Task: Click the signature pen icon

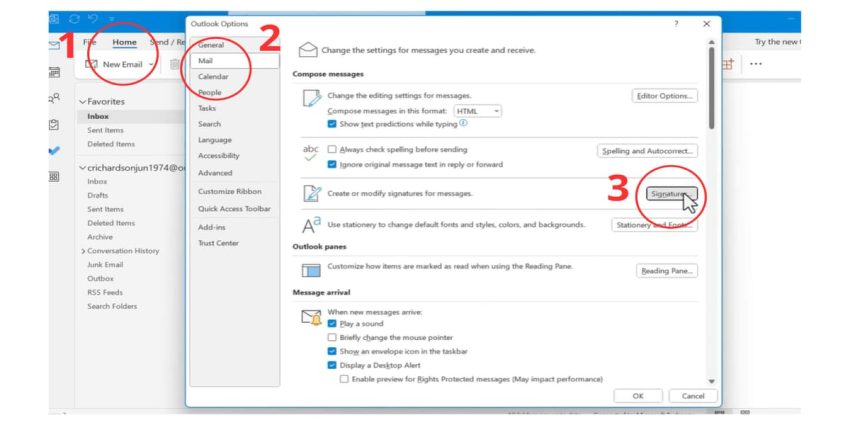Action: click(312, 194)
